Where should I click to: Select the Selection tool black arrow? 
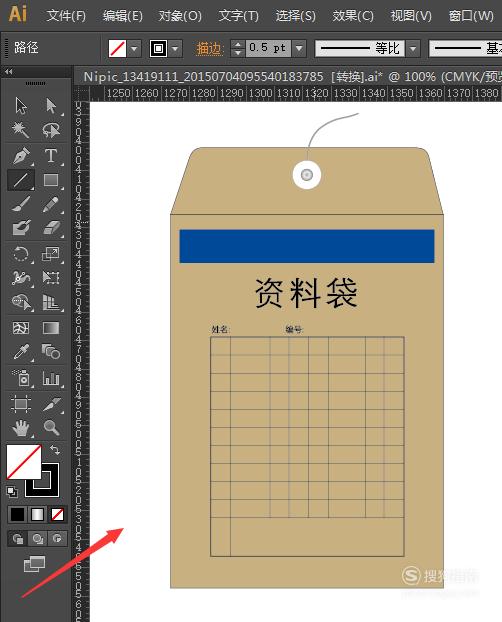tap(21, 106)
